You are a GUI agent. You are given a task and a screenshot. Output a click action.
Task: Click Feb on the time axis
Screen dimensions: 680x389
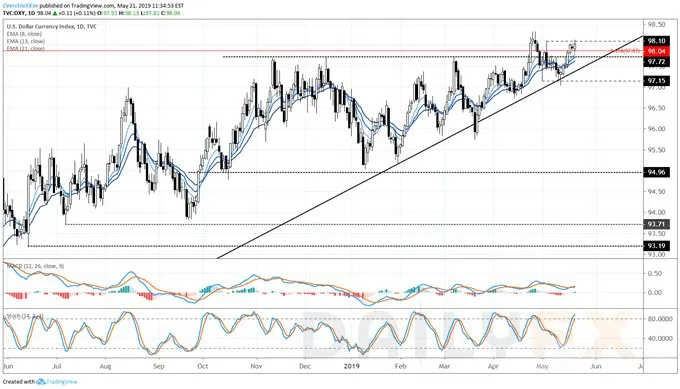(x=400, y=366)
